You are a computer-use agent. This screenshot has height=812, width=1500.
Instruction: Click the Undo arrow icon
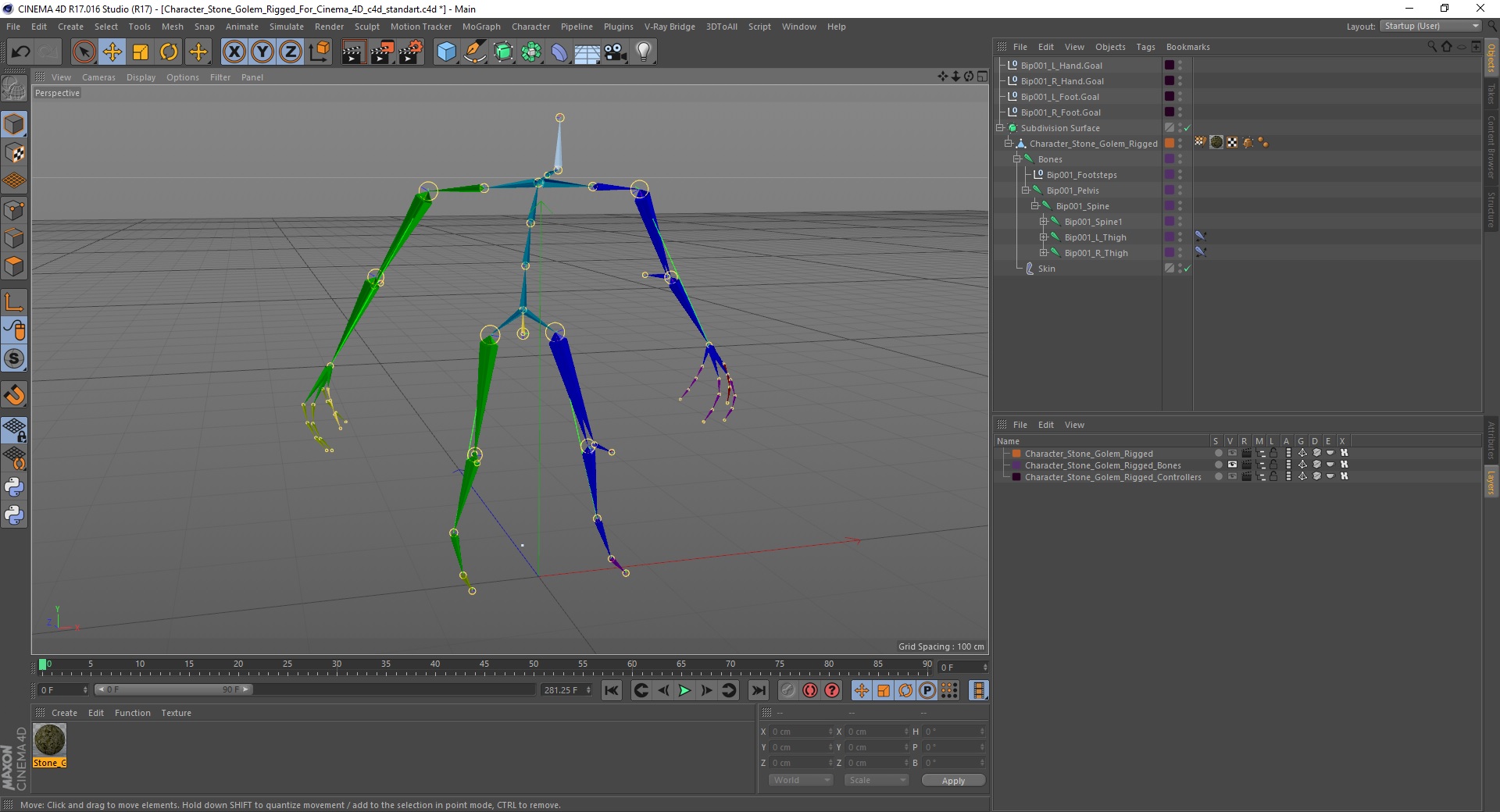[x=21, y=52]
